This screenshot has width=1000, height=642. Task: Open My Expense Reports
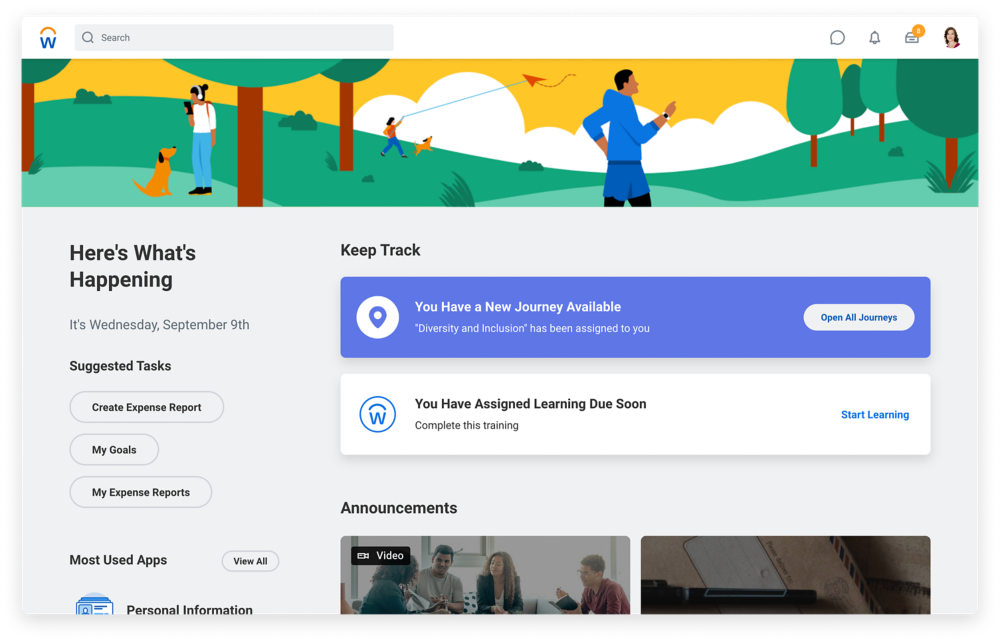tap(140, 493)
